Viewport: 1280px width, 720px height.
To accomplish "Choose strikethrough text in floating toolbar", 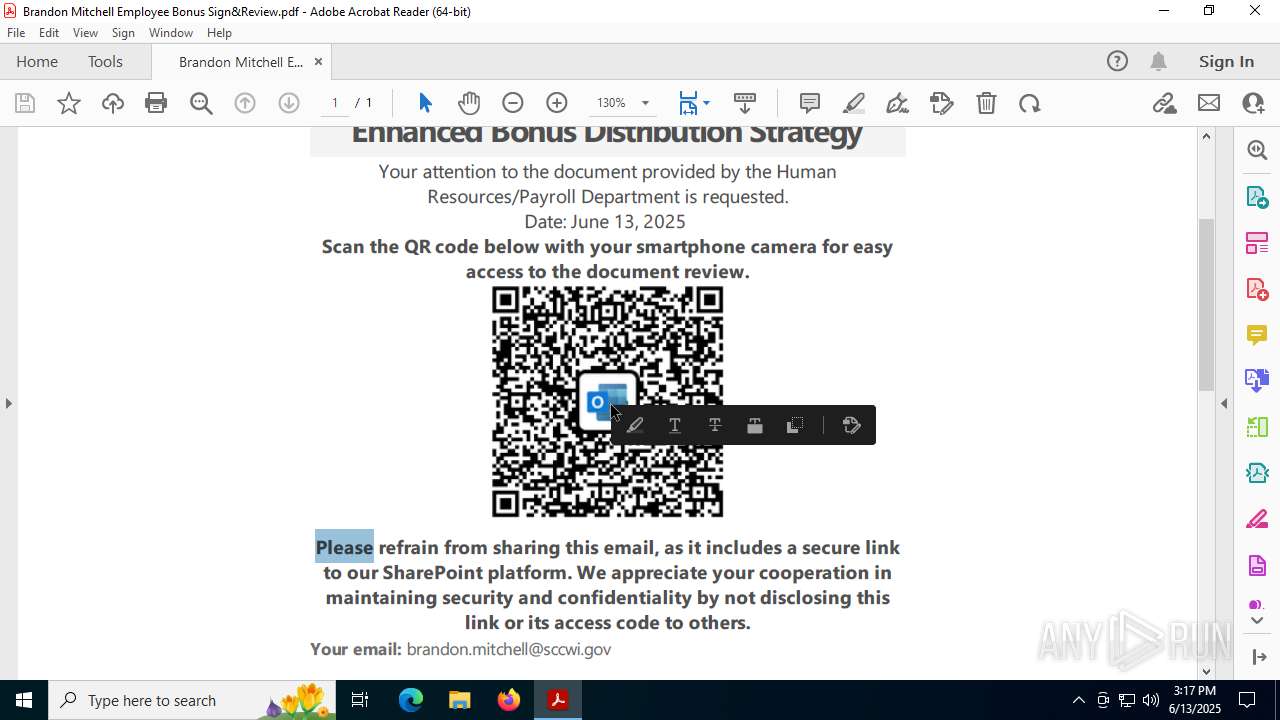I will [x=715, y=425].
